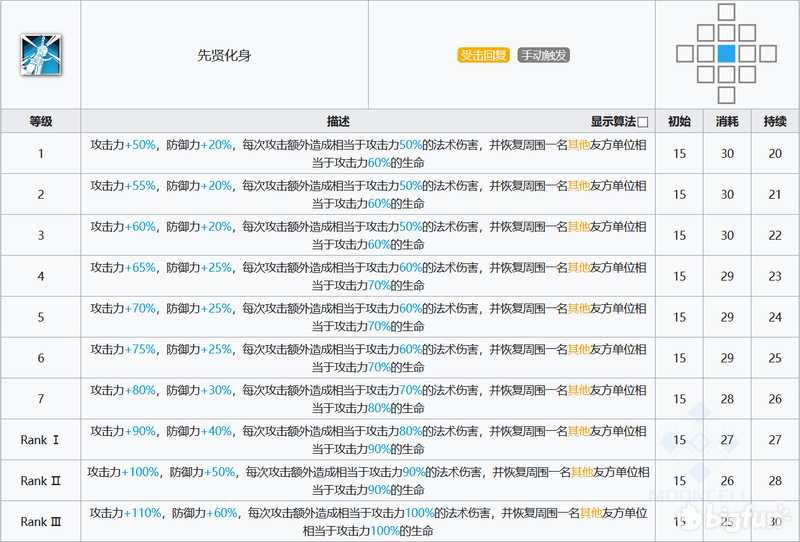The height and width of the screenshot is (542, 800).
Task: Click the level 7 description with 攻击力+80%
Action: 368,399
